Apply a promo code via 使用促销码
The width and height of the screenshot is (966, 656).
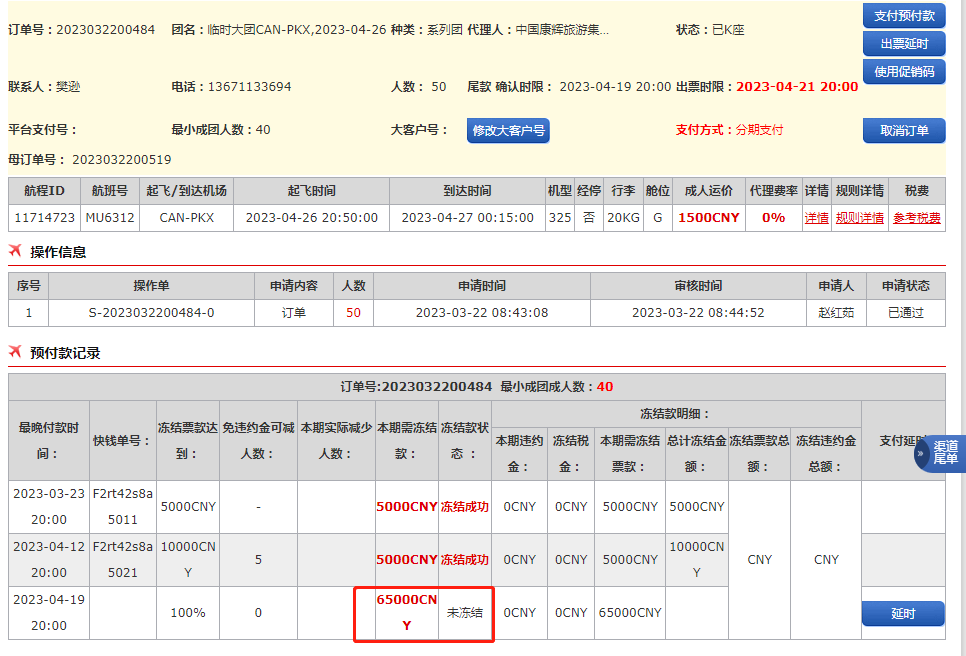pos(904,71)
